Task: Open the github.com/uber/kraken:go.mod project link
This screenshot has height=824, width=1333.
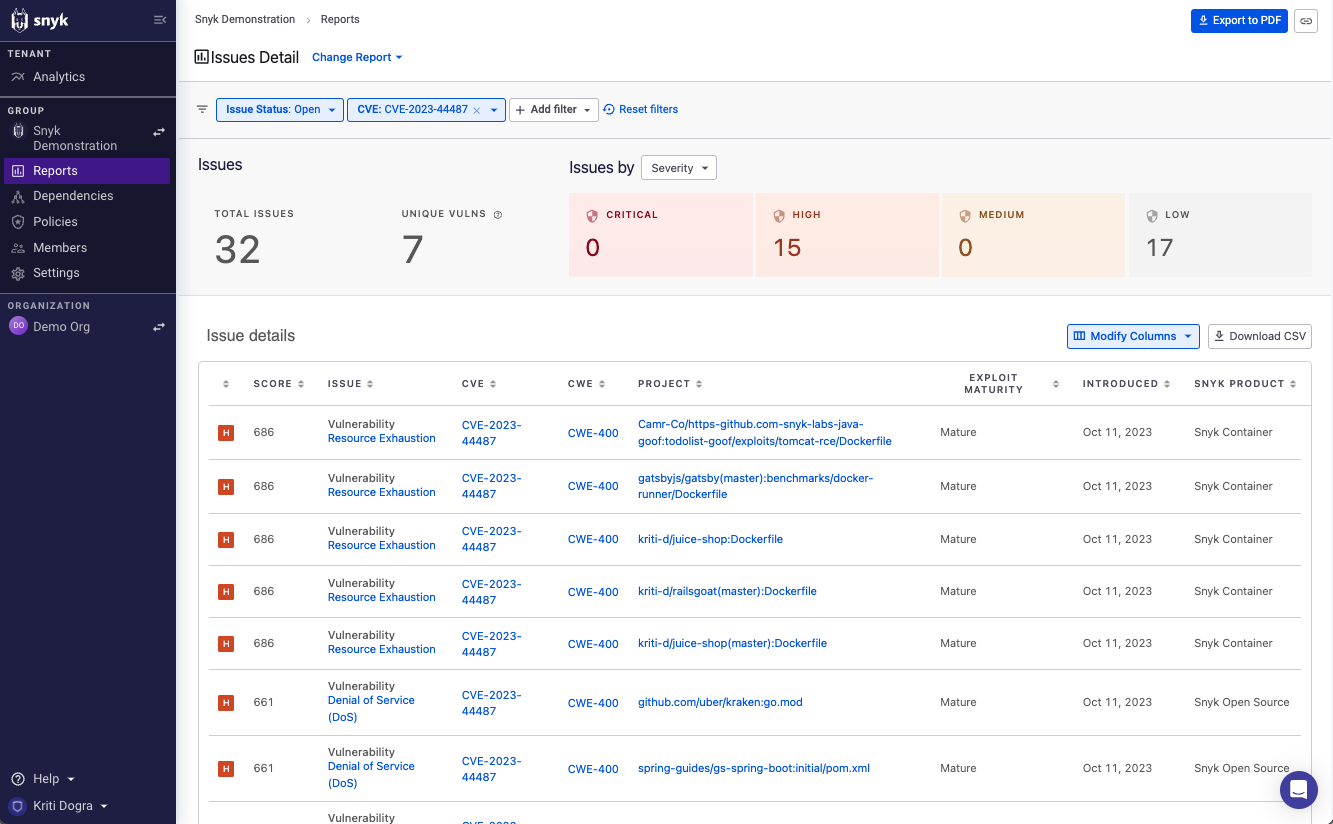Action: (720, 703)
